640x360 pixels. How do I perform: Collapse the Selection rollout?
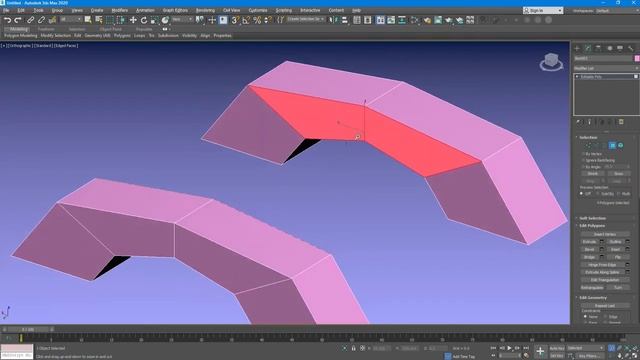588,137
